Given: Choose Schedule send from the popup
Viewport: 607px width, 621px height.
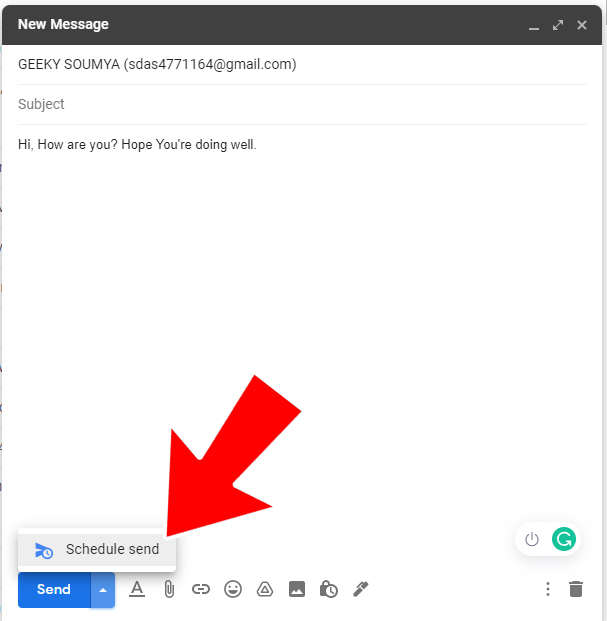Looking at the screenshot, I should coord(97,550).
